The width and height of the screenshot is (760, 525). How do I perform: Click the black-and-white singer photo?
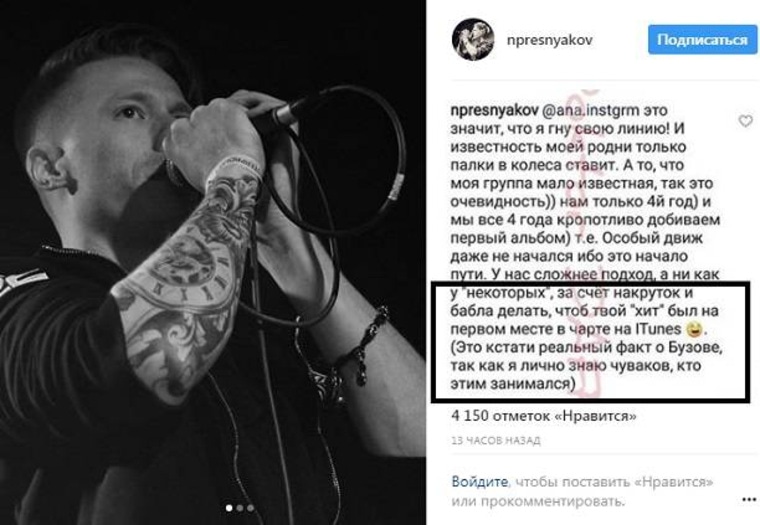213,262
